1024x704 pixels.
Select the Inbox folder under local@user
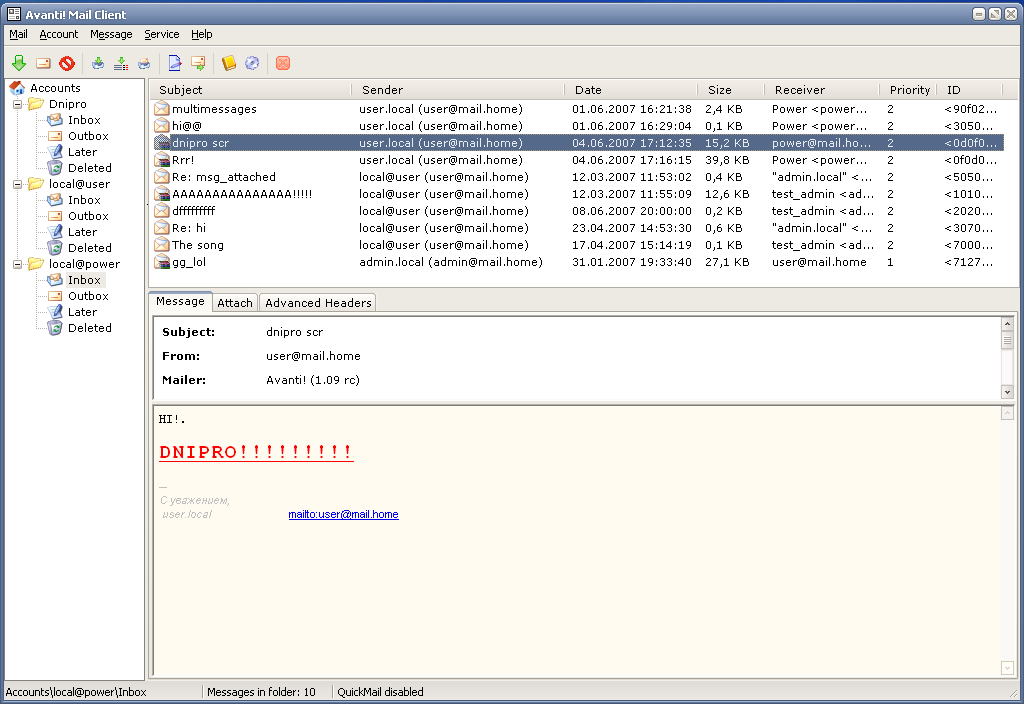click(84, 200)
